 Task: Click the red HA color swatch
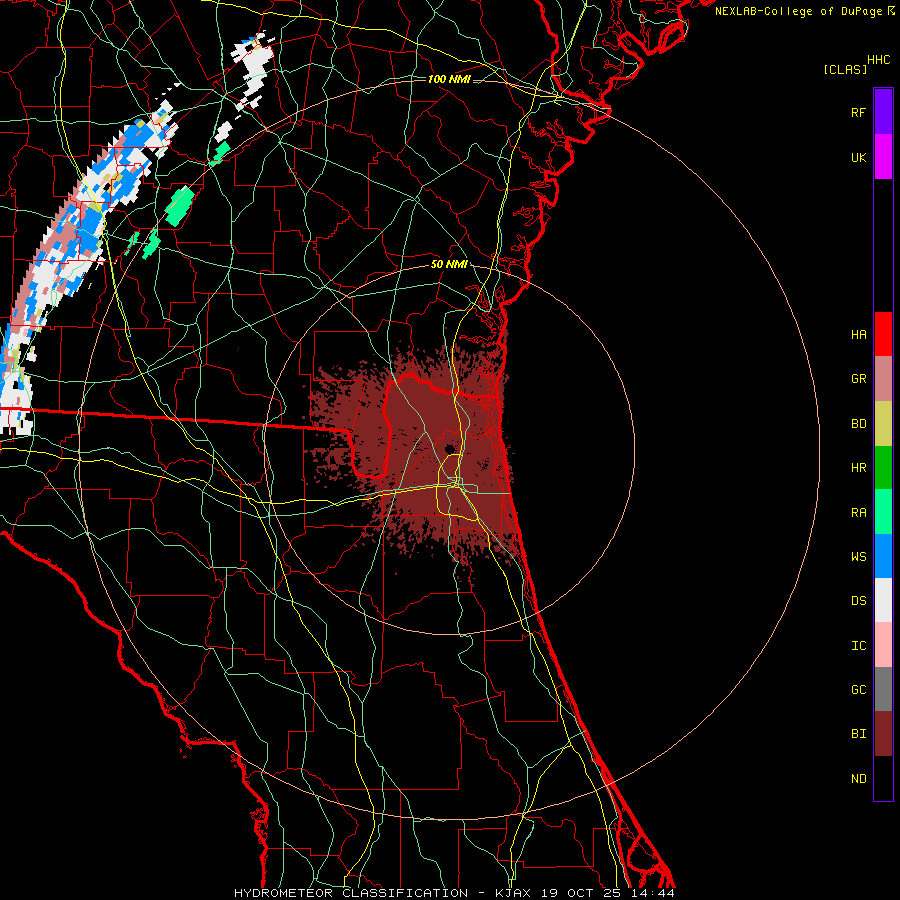pyautogui.click(x=883, y=334)
